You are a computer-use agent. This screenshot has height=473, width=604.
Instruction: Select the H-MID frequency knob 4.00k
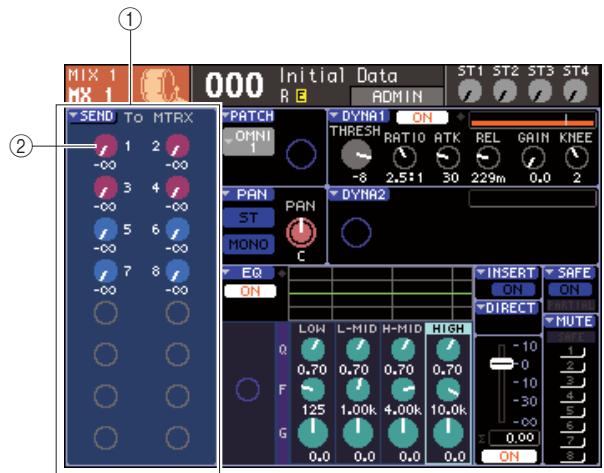pyautogui.click(x=403, y=389)
